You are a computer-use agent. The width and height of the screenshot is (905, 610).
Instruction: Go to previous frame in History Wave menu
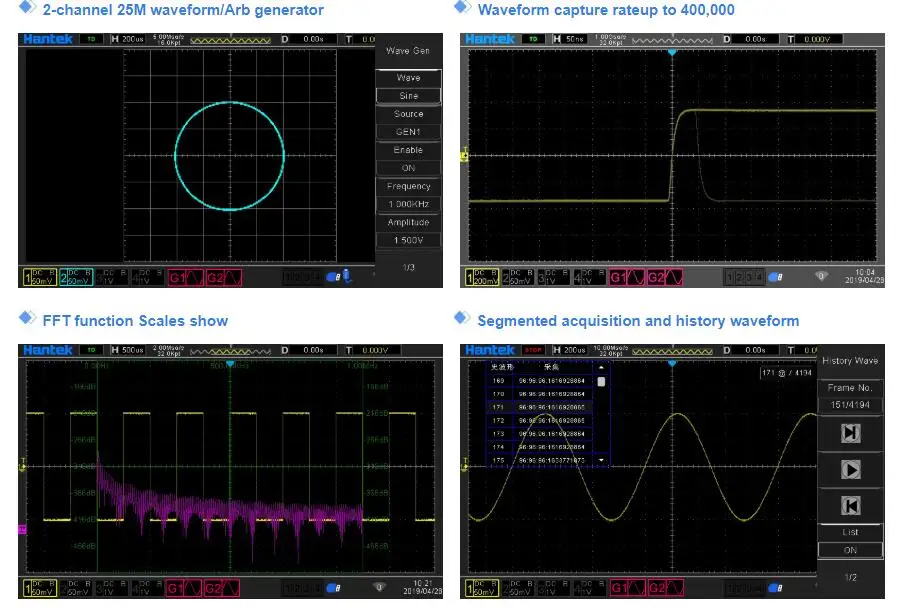click(850, 506)
